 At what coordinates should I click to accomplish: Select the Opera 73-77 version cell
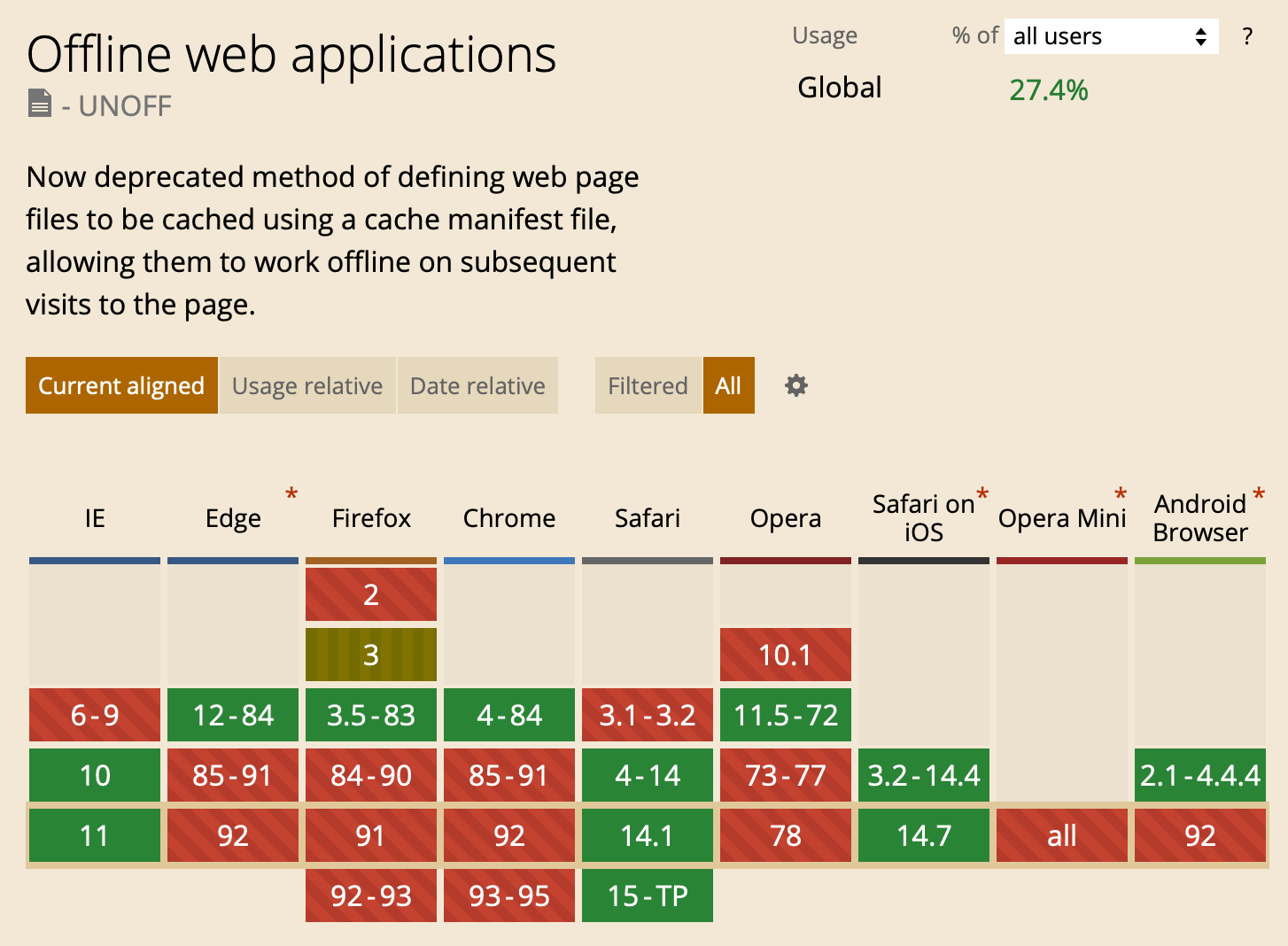point(786,775)
